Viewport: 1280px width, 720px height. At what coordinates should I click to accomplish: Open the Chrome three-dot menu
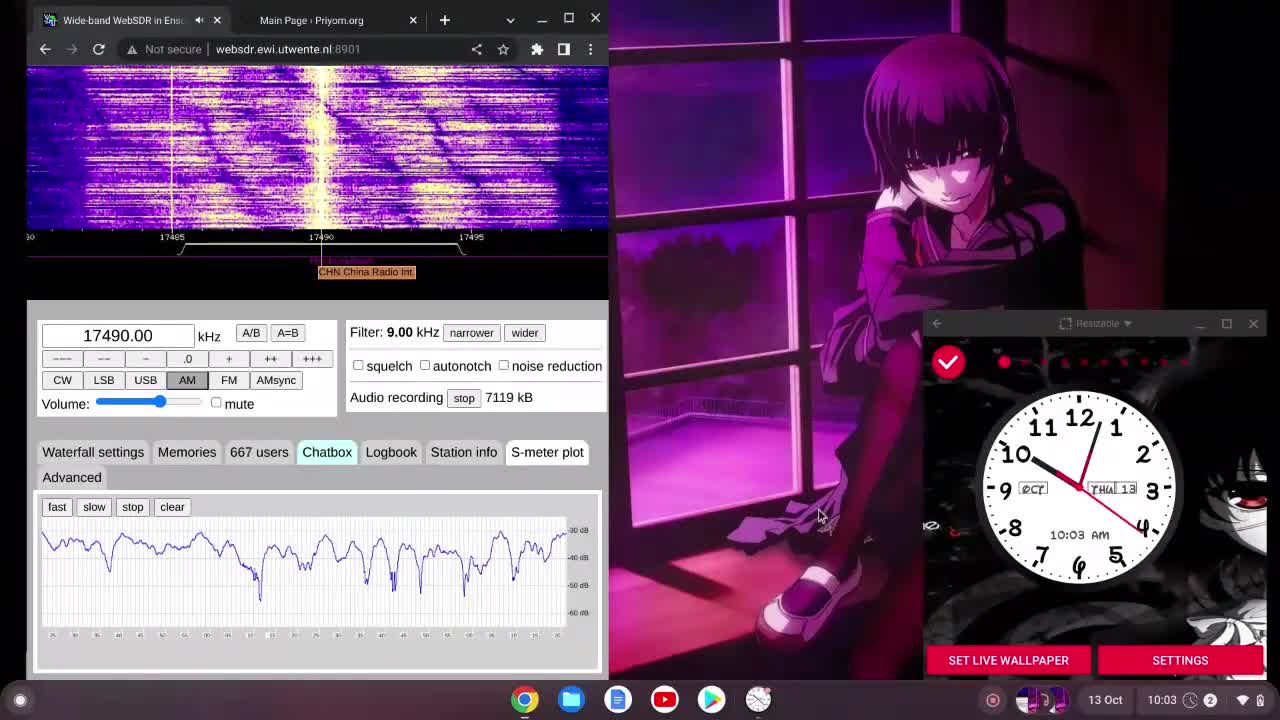[x=590, y=49]
